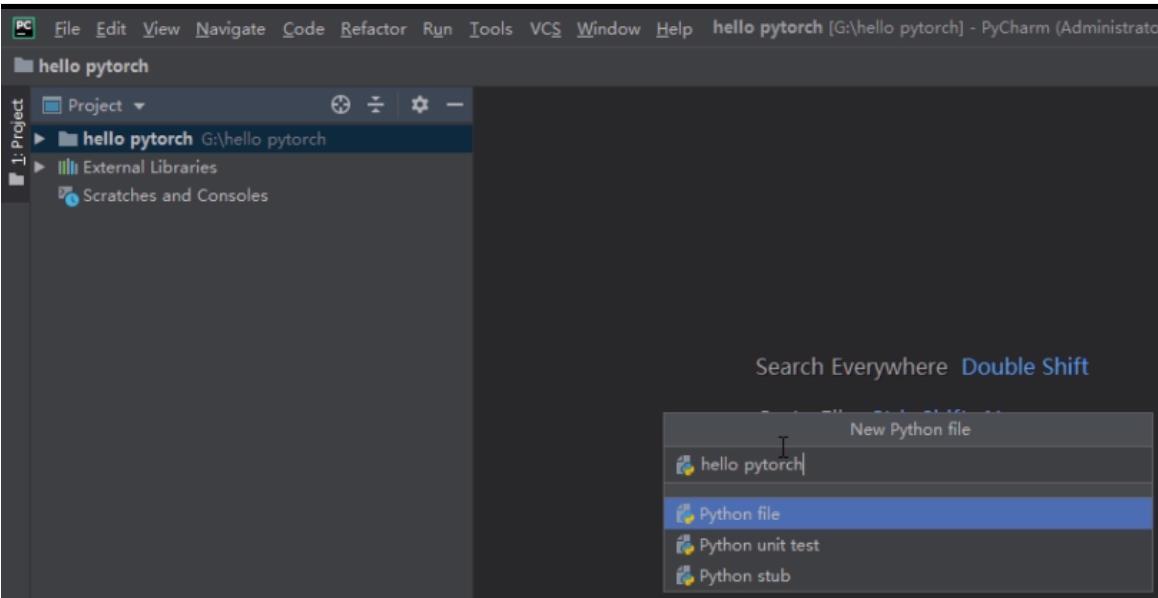The width and height of the screenshot is (1158, 598).
Task: Open Project panel gear settings
Action: coord(419,106)
